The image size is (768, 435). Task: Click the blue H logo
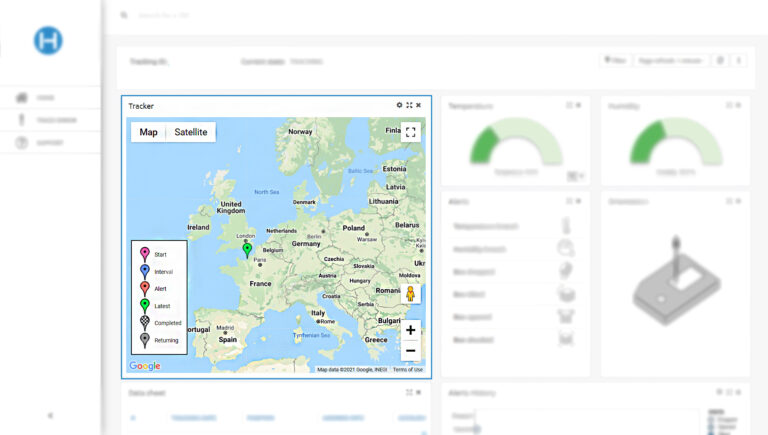click(x=48, y=41)
